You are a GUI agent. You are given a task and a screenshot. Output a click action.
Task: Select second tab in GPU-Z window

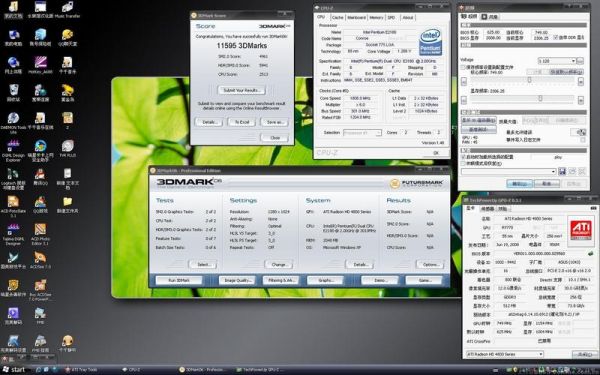(487, 209)
